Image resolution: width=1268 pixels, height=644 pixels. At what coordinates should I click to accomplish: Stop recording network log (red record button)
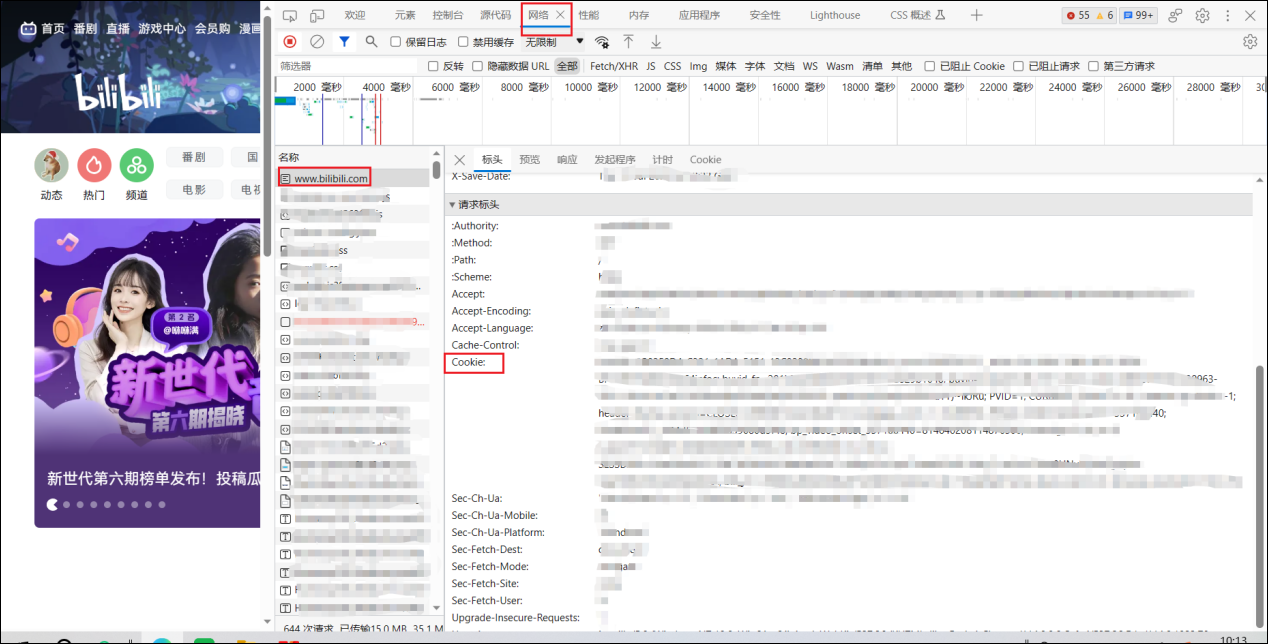coord(290,42)
